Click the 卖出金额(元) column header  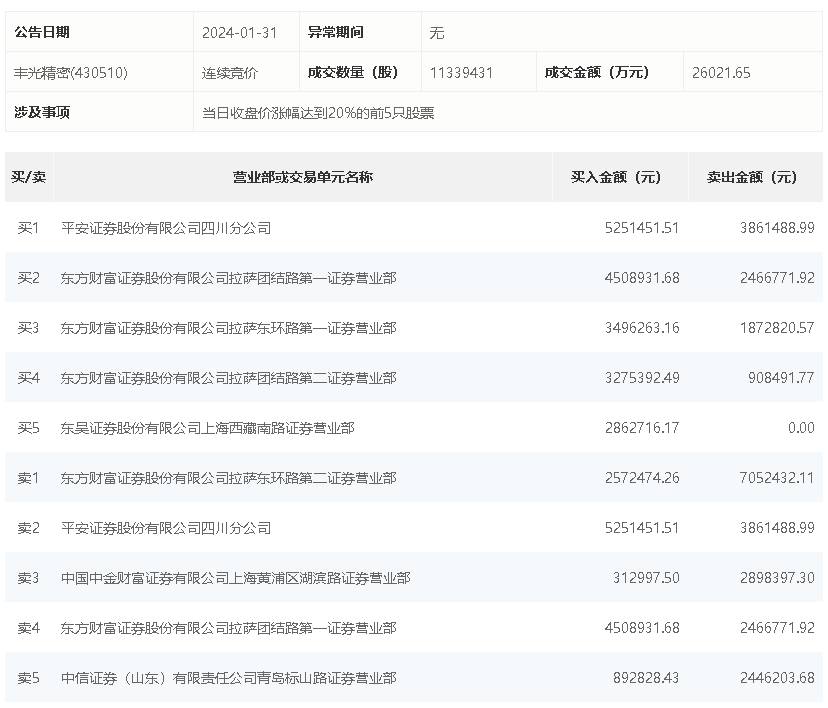point(753,177)
